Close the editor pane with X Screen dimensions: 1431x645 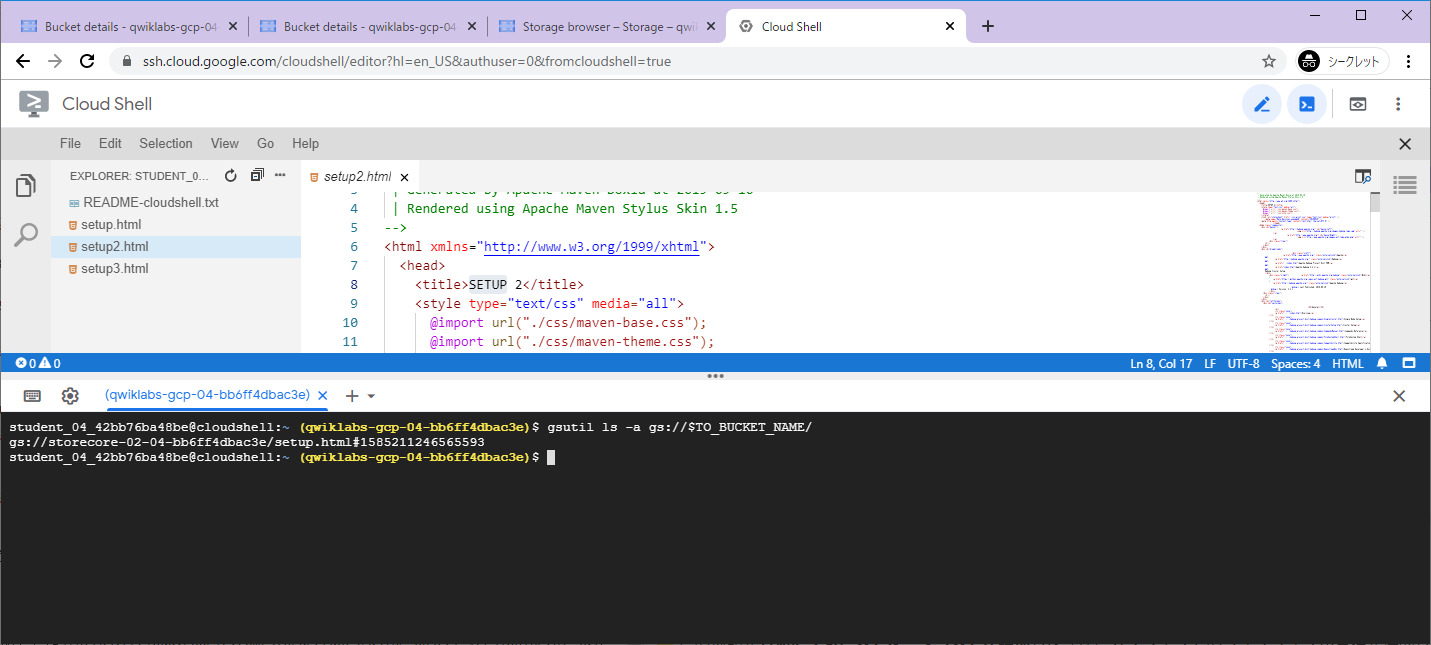tap(1405, 144)
